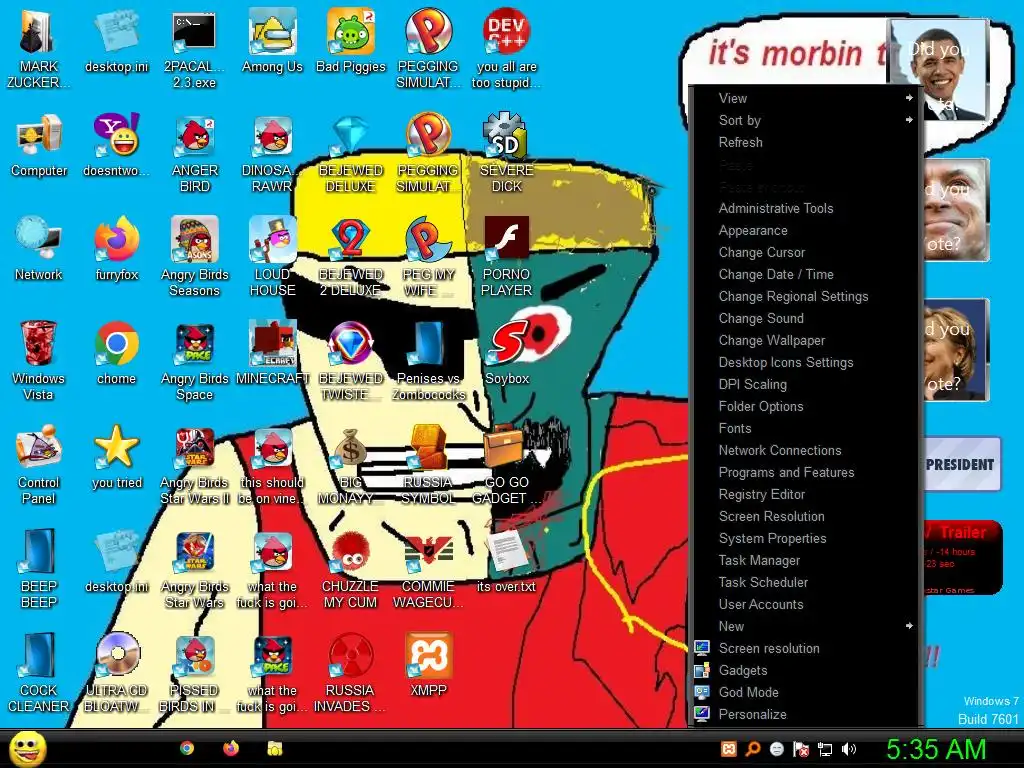This screenshot has width=1024, height=768.
Task: Select the 2PACAL 2.3.exe icon
Action: 195,49
